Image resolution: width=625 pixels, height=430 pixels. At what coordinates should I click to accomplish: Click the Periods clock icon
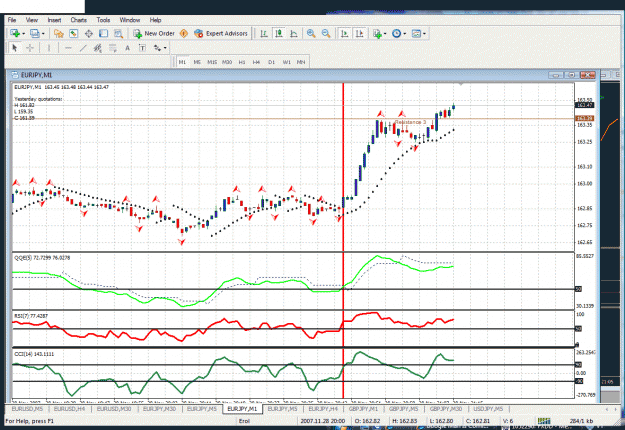(x=396, y=33)
